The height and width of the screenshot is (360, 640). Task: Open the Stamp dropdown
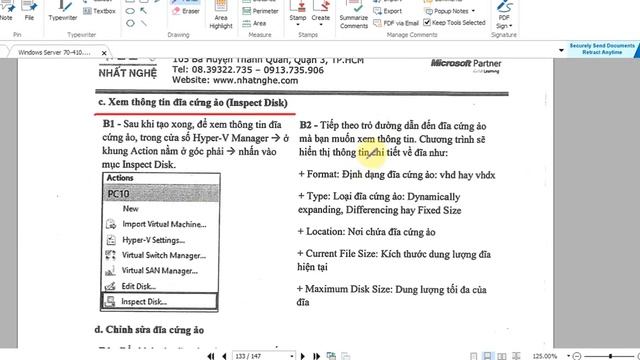coord(298,25)
